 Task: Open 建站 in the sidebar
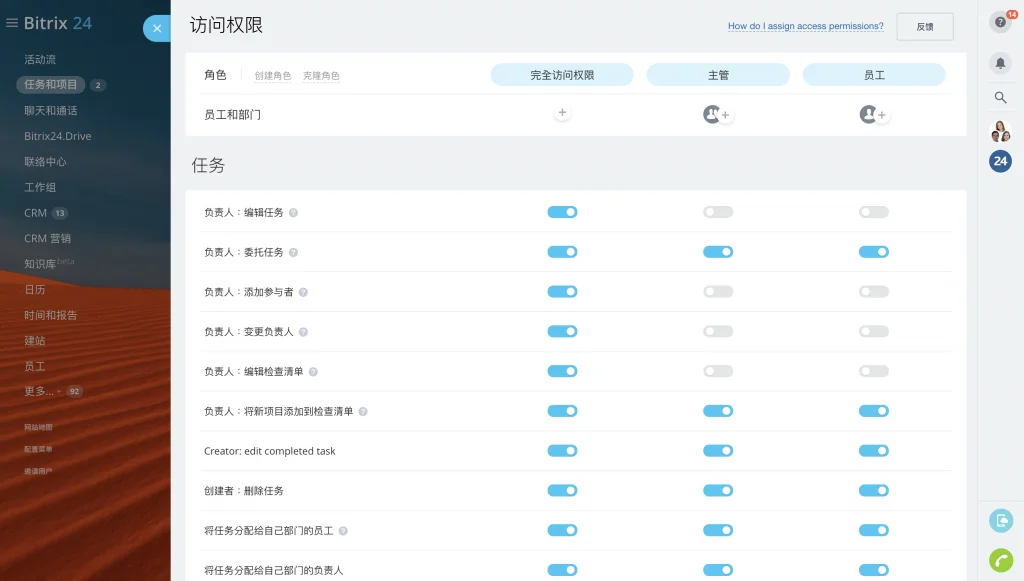pyautogui.click(x=35, y=341)
